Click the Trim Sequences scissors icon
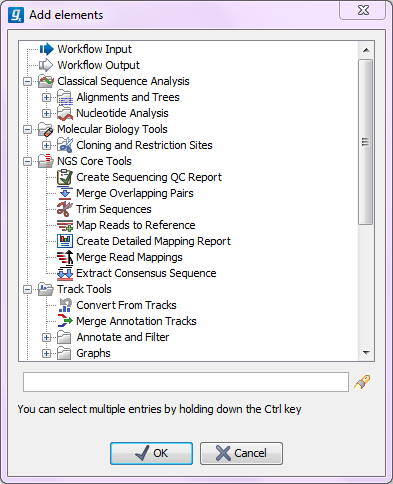This screenshot has width=393, height=484. point(65,209)
